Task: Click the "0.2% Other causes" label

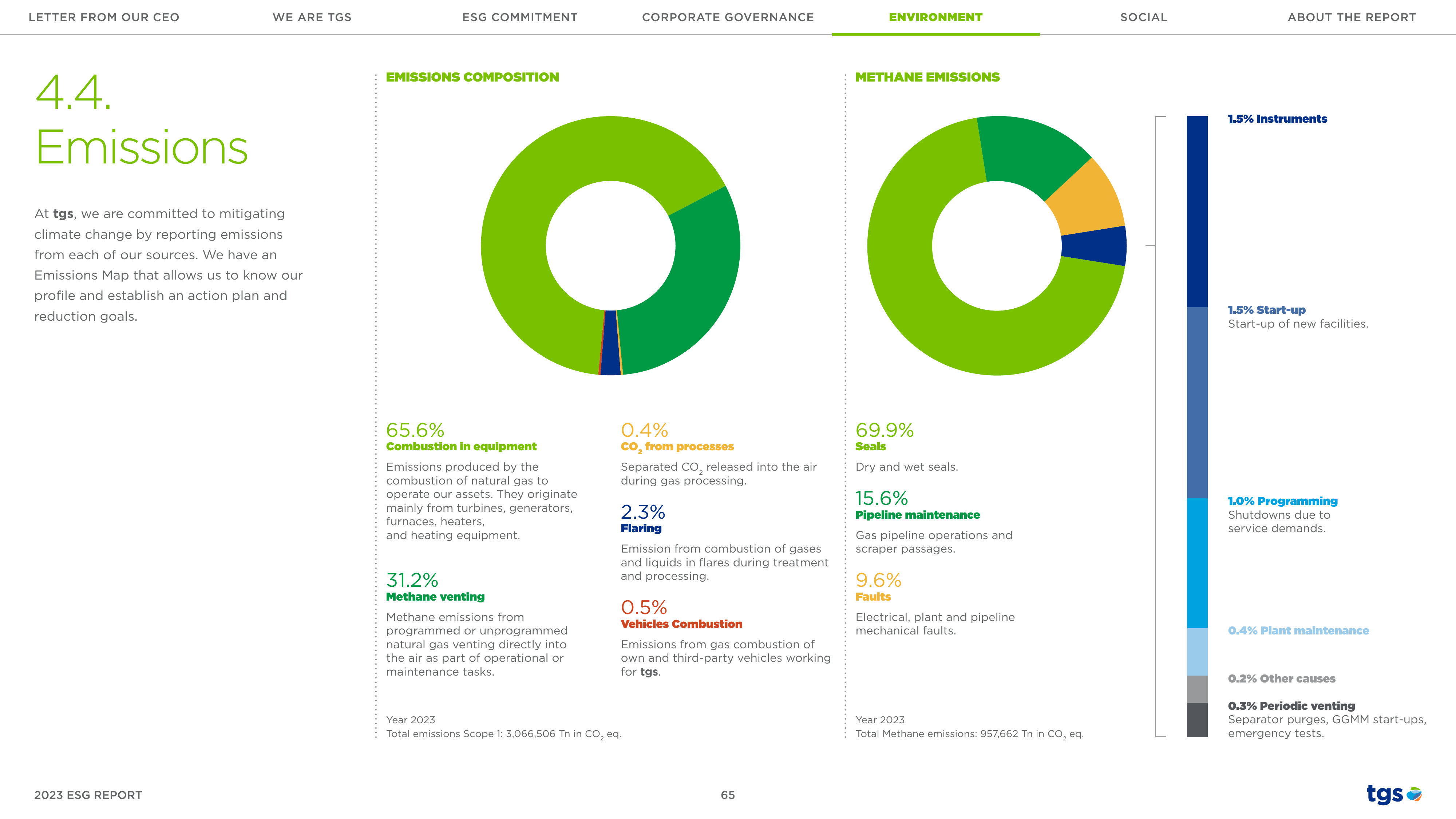Action: click(x=1281, y=678)
